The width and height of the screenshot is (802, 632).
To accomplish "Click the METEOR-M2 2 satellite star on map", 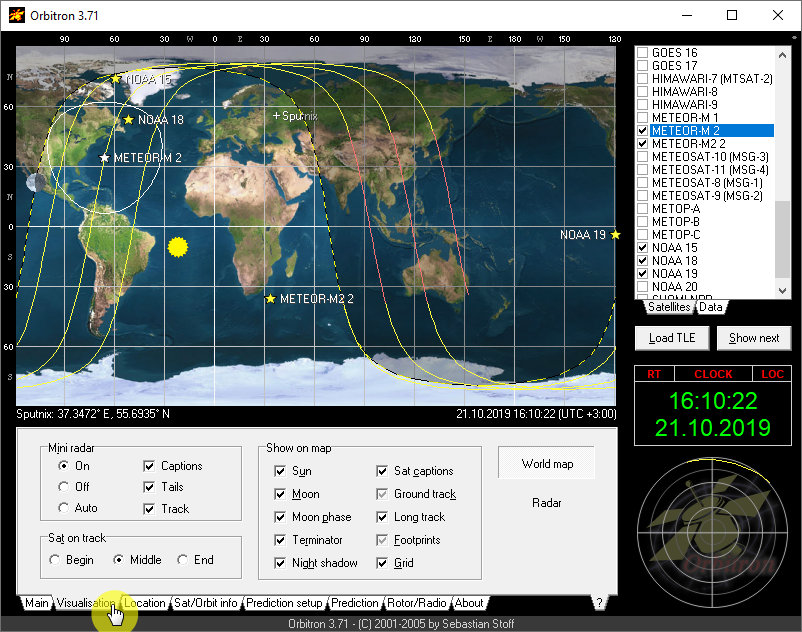I will tap(270, 298).
